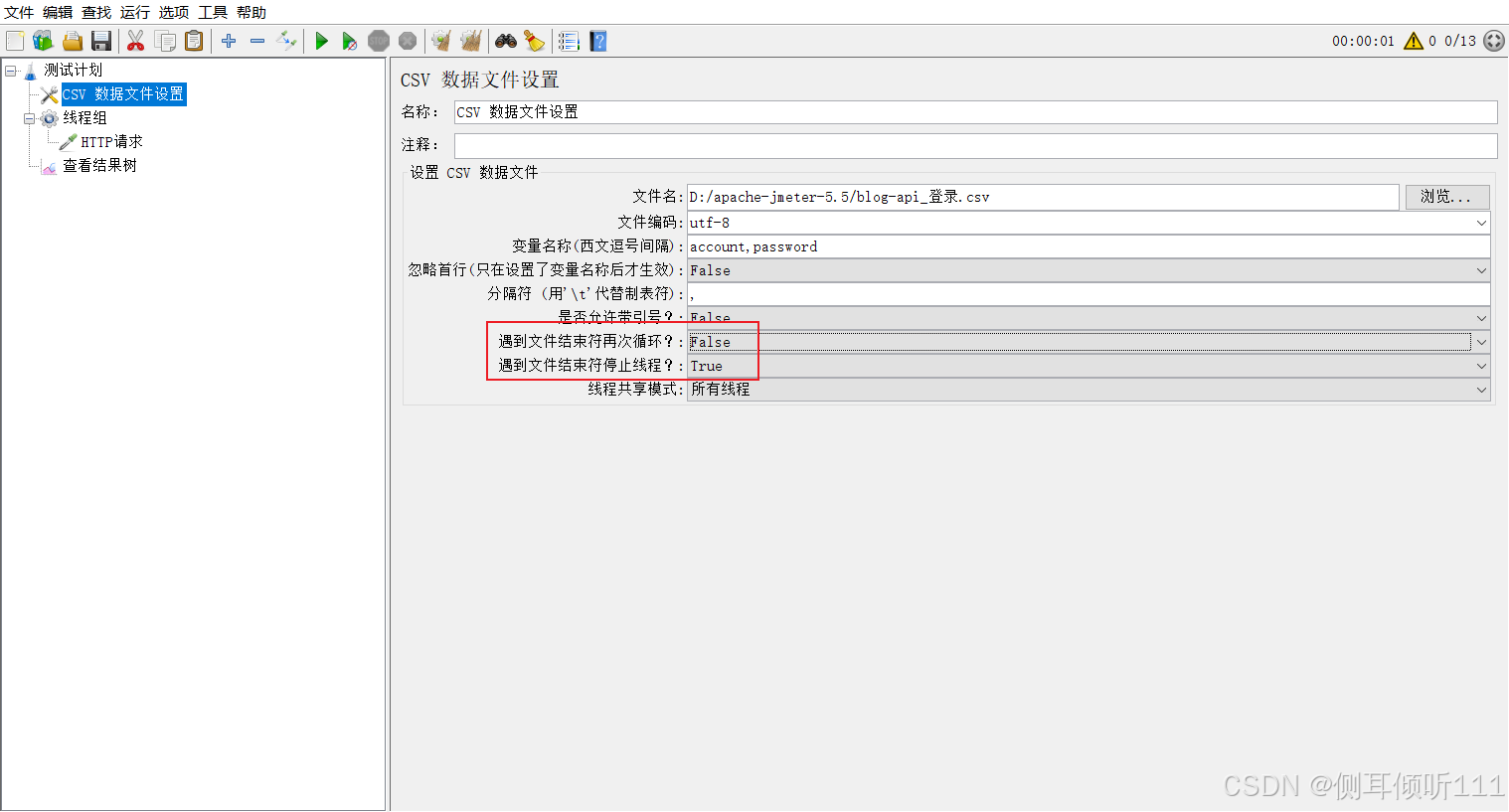Screen dimensions: 1509x812
Task: Click the 分隔符 input field
Action: pos(1089,294)
